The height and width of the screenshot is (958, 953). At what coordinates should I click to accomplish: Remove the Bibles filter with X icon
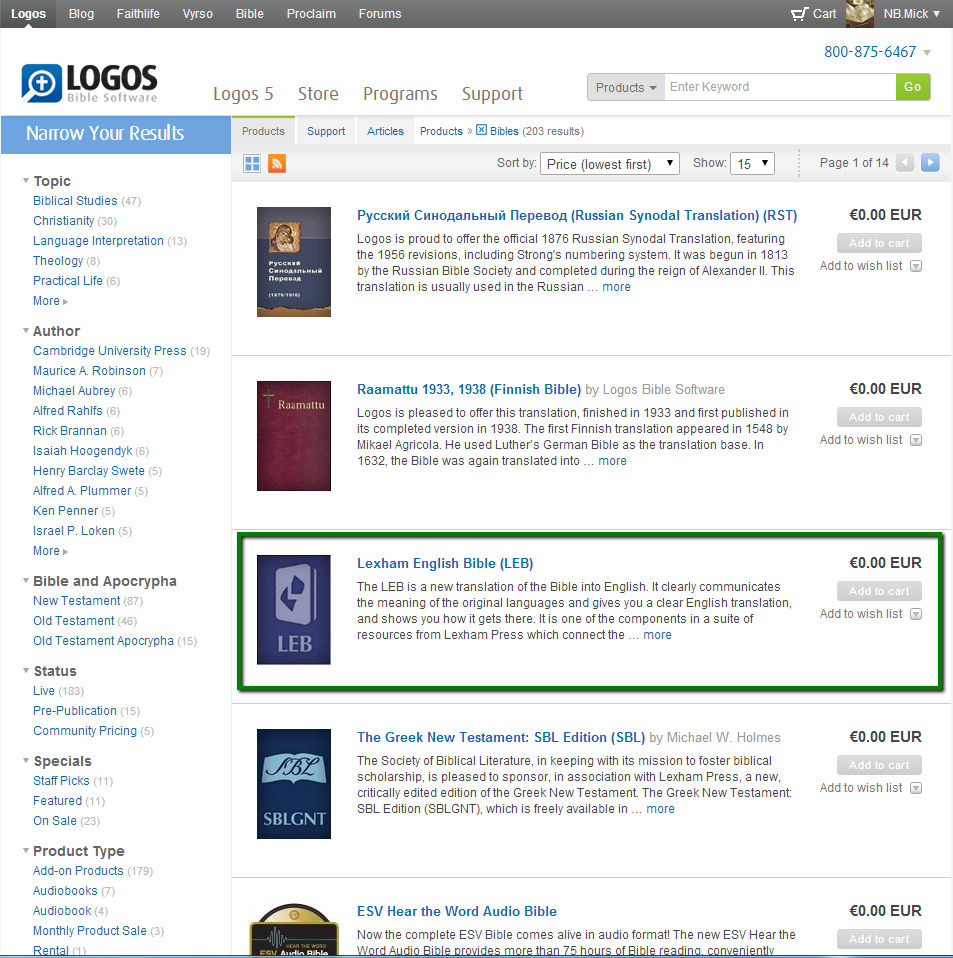[481, 130]
